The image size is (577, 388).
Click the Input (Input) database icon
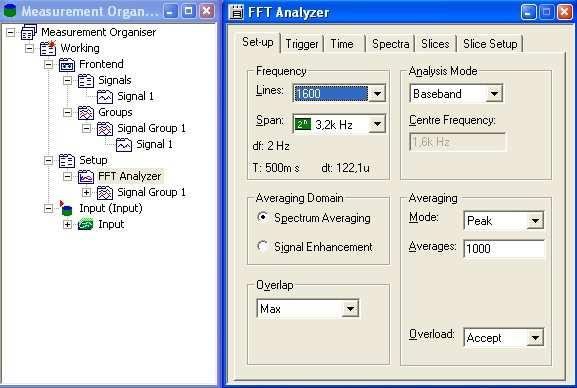point(66,208)
